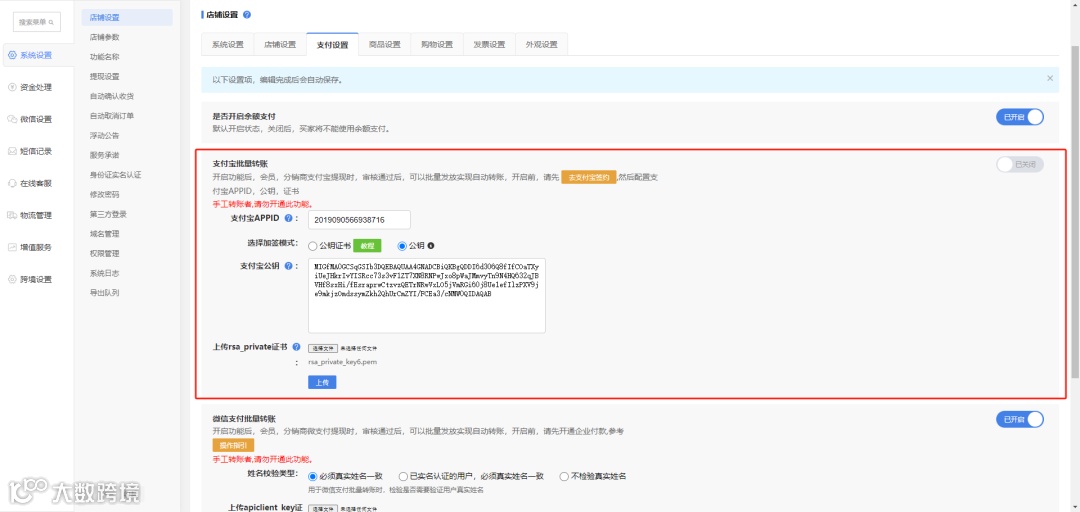The height and width of the screenshot is (512, 1080).
Task: Open 功能名称 submenu item
Action: [x=105, y=57]
